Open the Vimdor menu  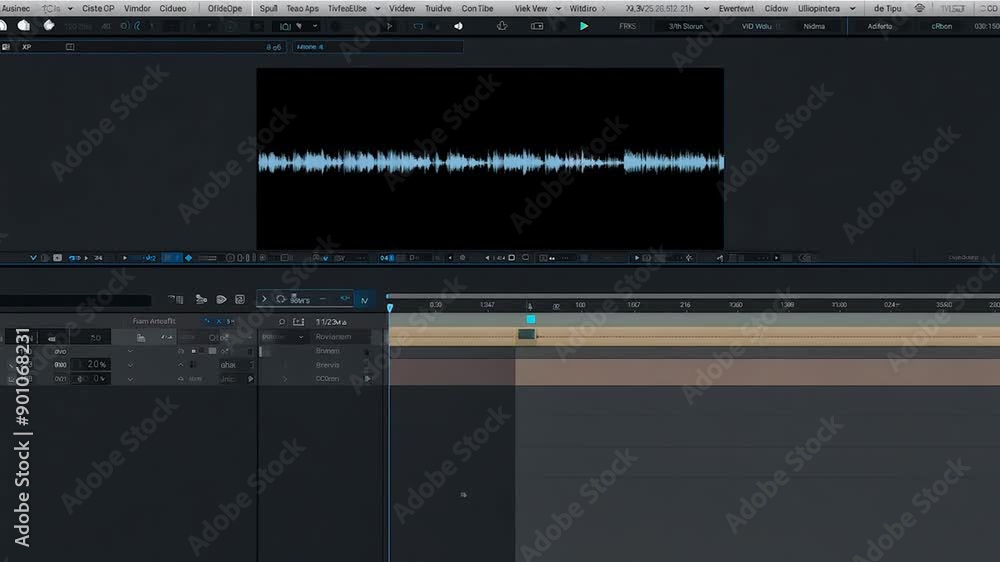[137, 8]
